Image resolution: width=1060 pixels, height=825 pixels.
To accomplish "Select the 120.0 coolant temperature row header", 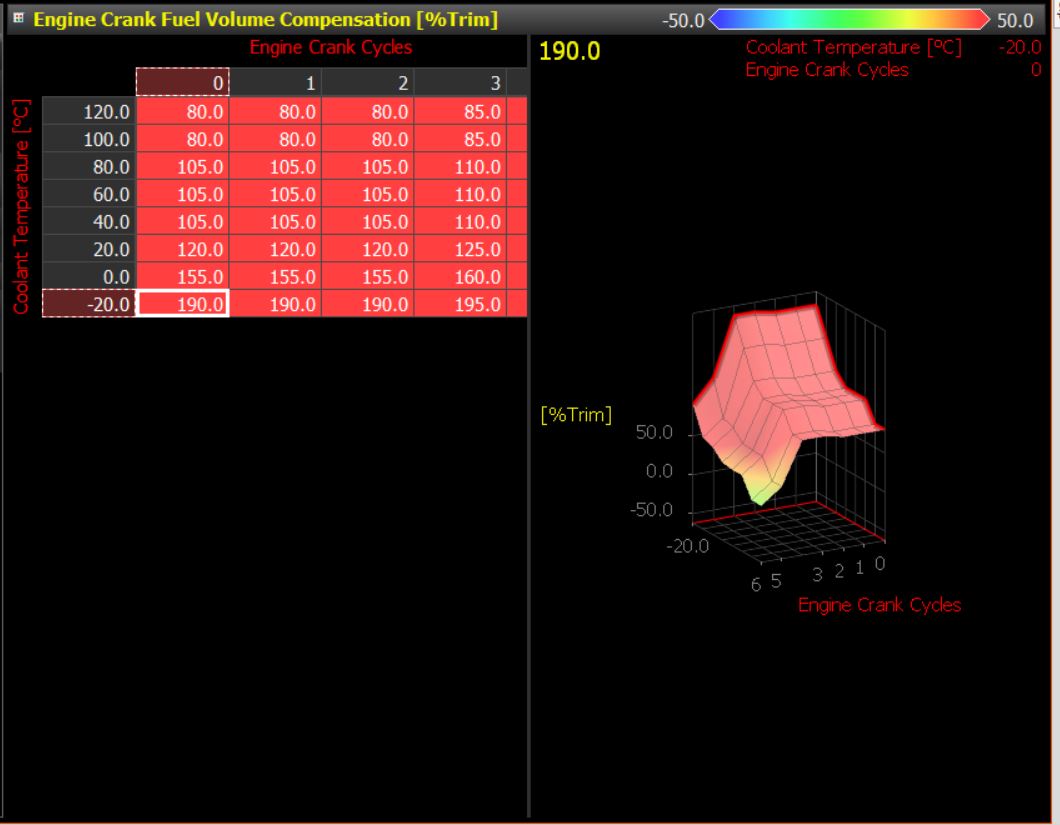I will (x=89, y=111).
